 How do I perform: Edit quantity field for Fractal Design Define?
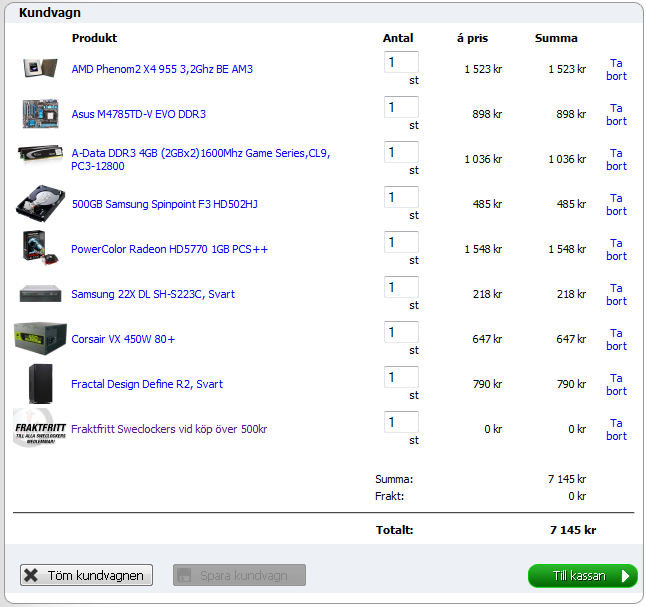[x=401, y=377]
